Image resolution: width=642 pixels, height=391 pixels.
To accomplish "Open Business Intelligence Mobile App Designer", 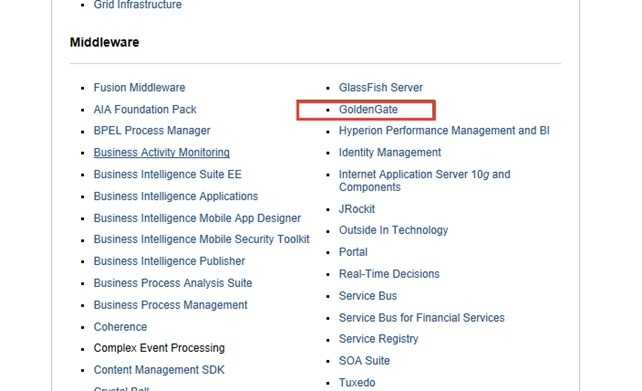I will point(197,218).
